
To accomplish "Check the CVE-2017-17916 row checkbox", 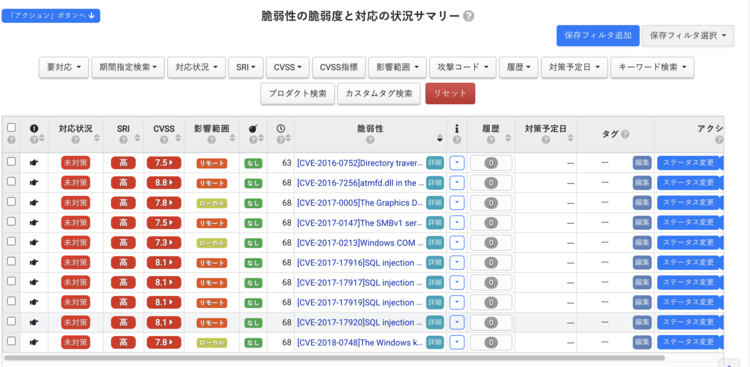I will click(11, 261).
